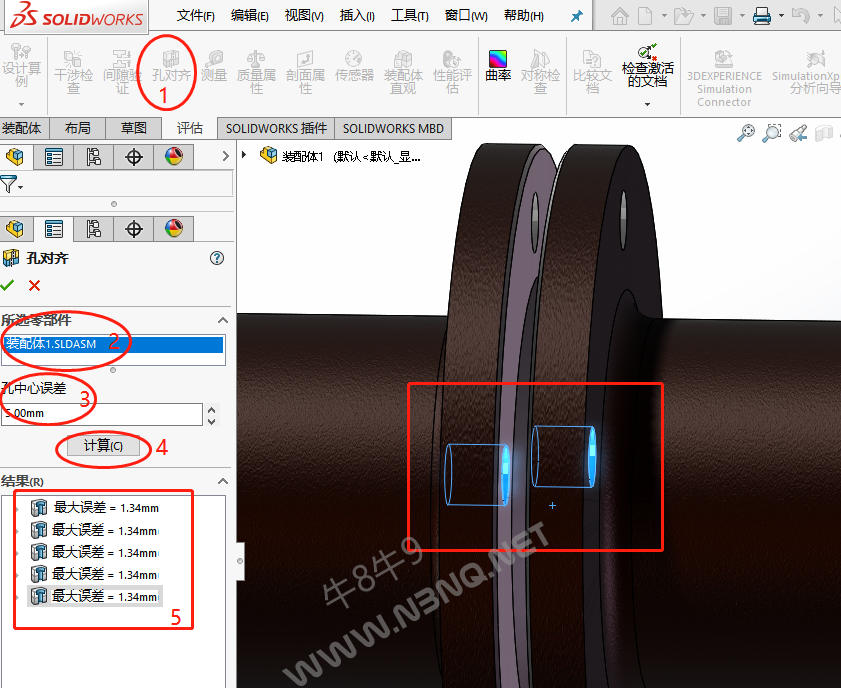The image size is (841, 688).
Task: Open the help question mark icon
Action: pyautogui.click(x=217, y=258)
